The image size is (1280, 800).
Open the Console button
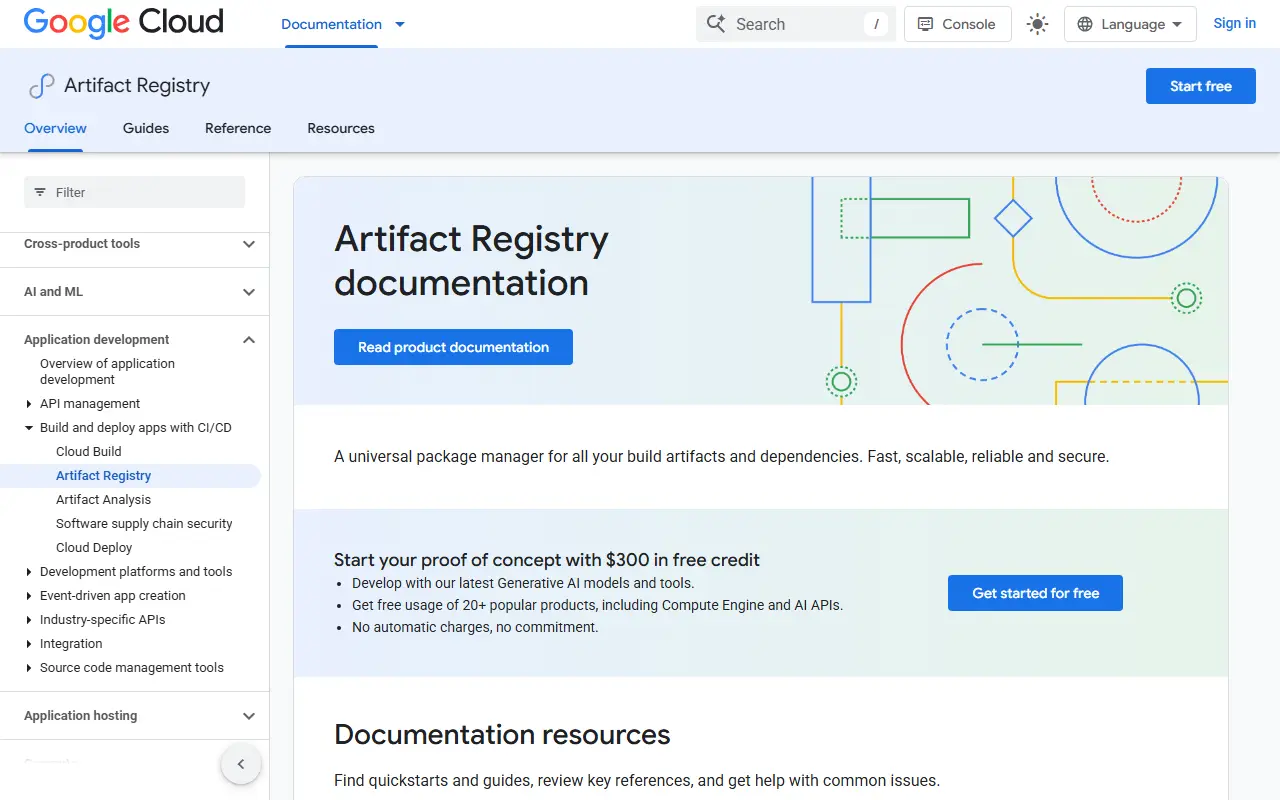coord(957,24)
